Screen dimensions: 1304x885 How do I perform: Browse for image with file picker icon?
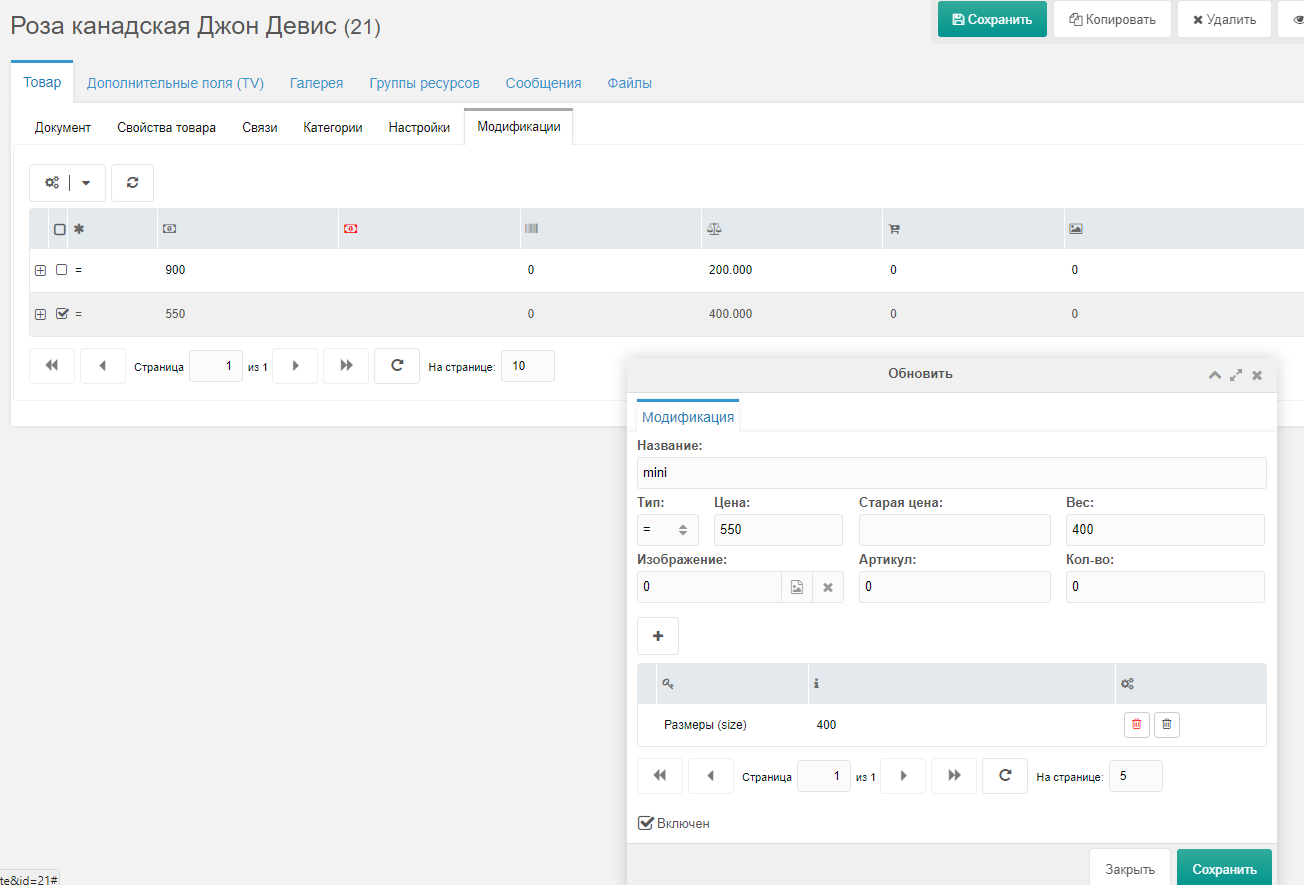click(797, 587)
